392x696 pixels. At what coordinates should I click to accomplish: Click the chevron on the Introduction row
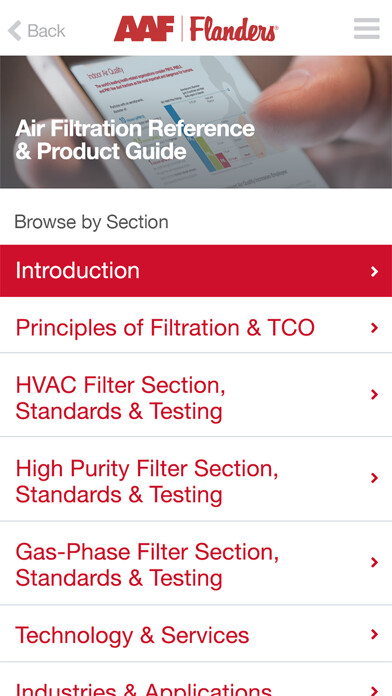pyautogui.click(x=375, y=271)
